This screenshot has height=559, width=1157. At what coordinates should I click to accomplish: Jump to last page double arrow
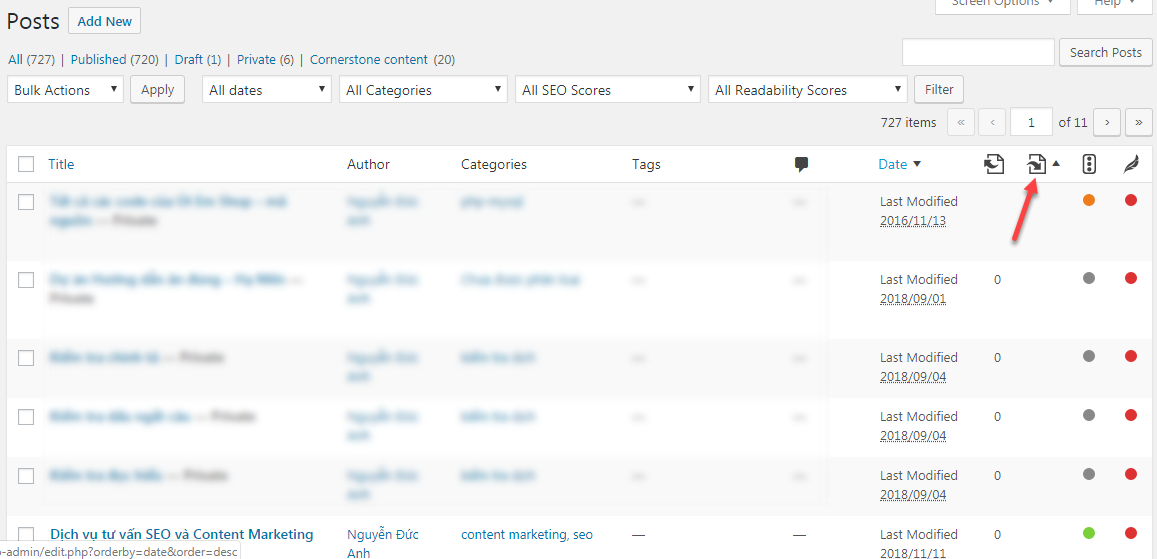coord(1138,123)
